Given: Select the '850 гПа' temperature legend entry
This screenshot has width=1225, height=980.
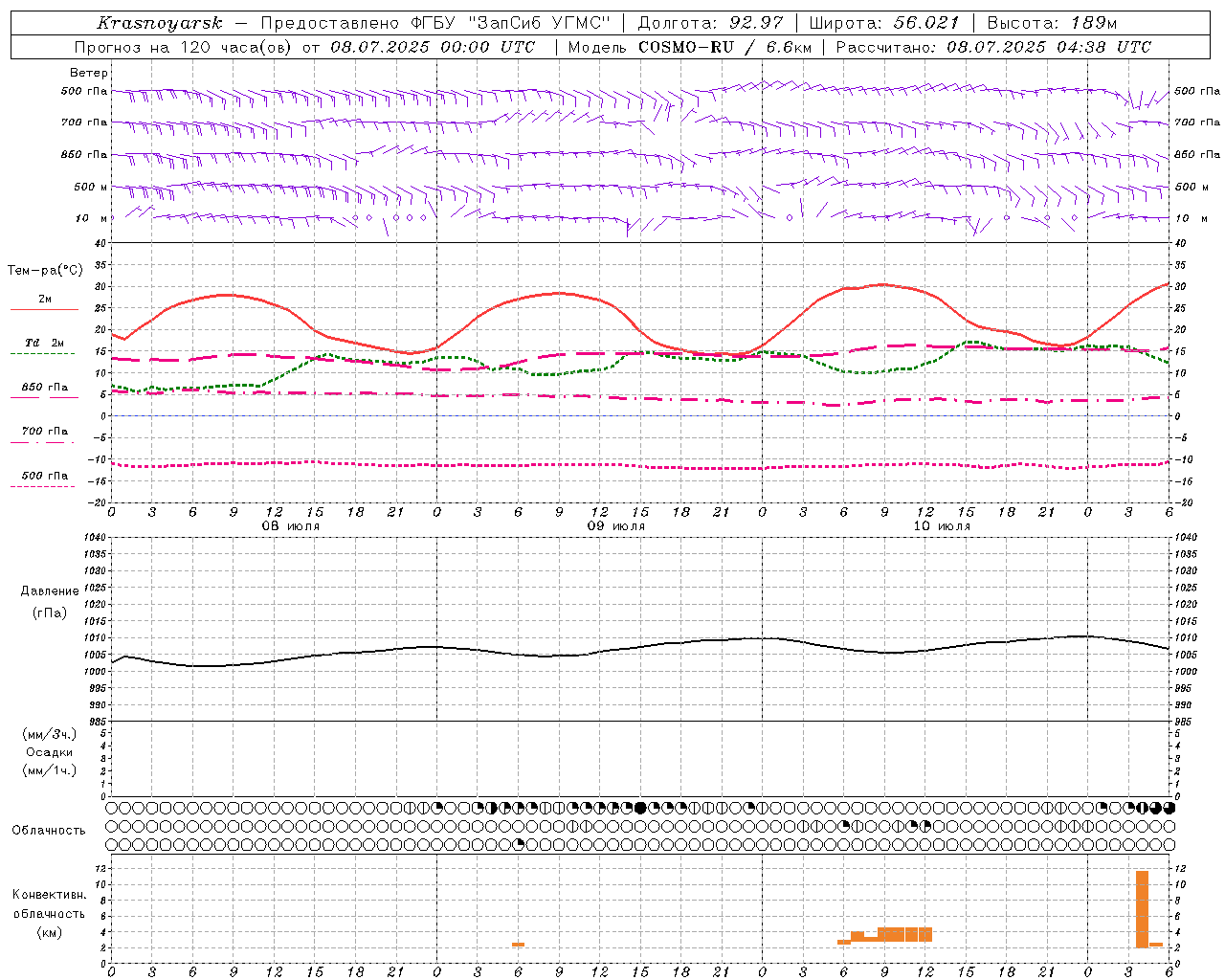Looking at the screenshot, I should (44, 388).
